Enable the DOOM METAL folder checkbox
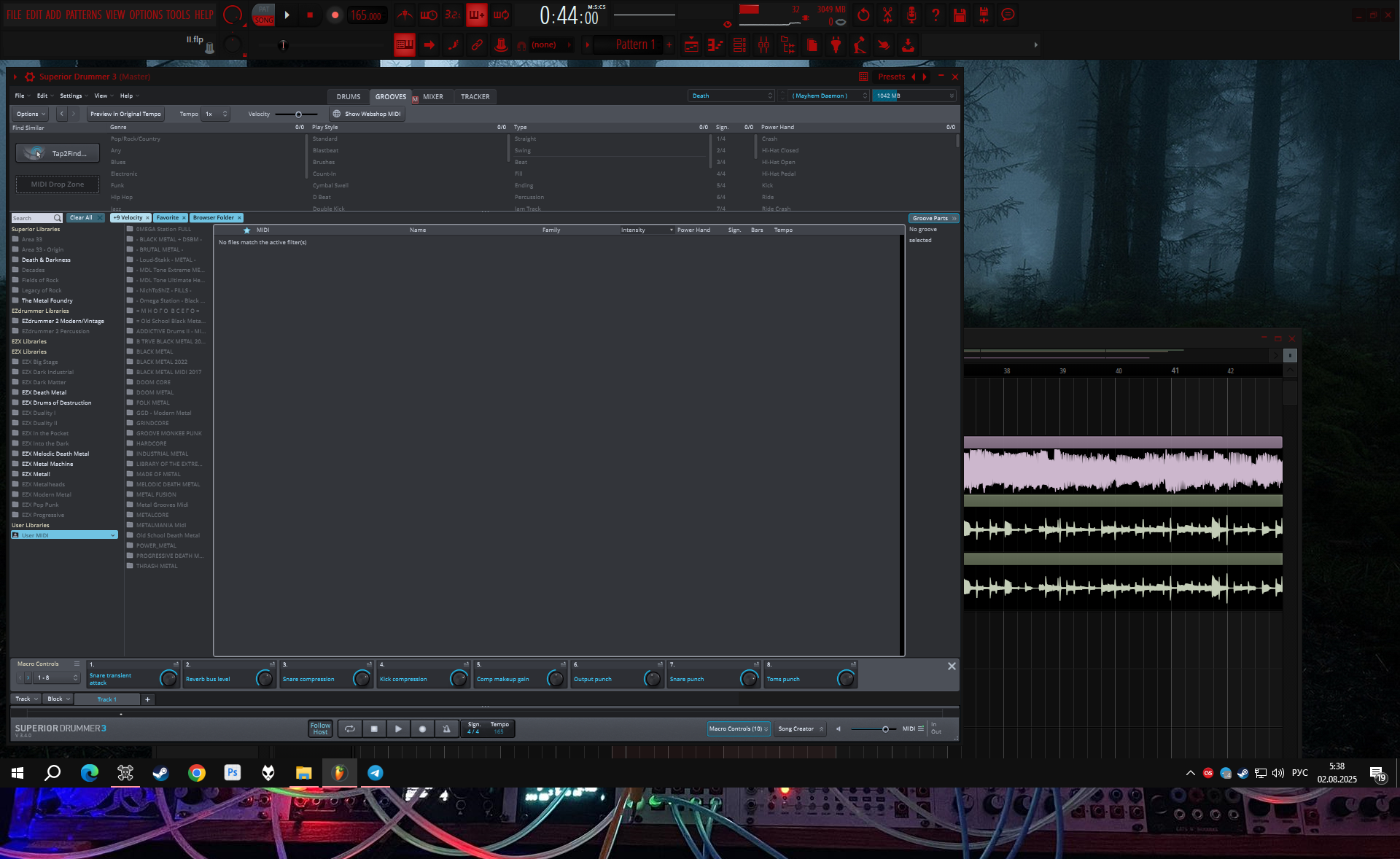Screen dimensions: 1400x859 click(130, 392)
